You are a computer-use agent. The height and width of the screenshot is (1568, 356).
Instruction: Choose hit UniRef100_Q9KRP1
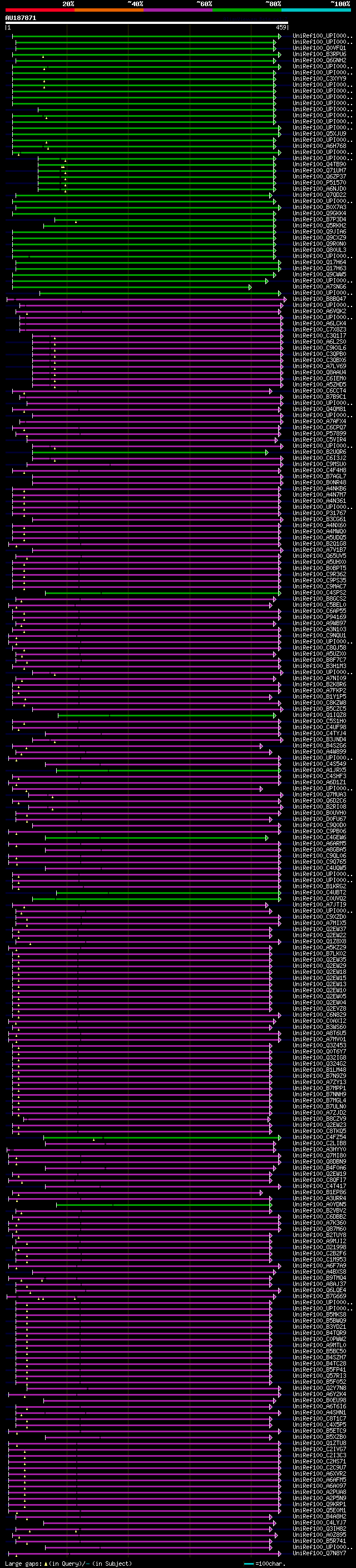[x=319, y=1504]
